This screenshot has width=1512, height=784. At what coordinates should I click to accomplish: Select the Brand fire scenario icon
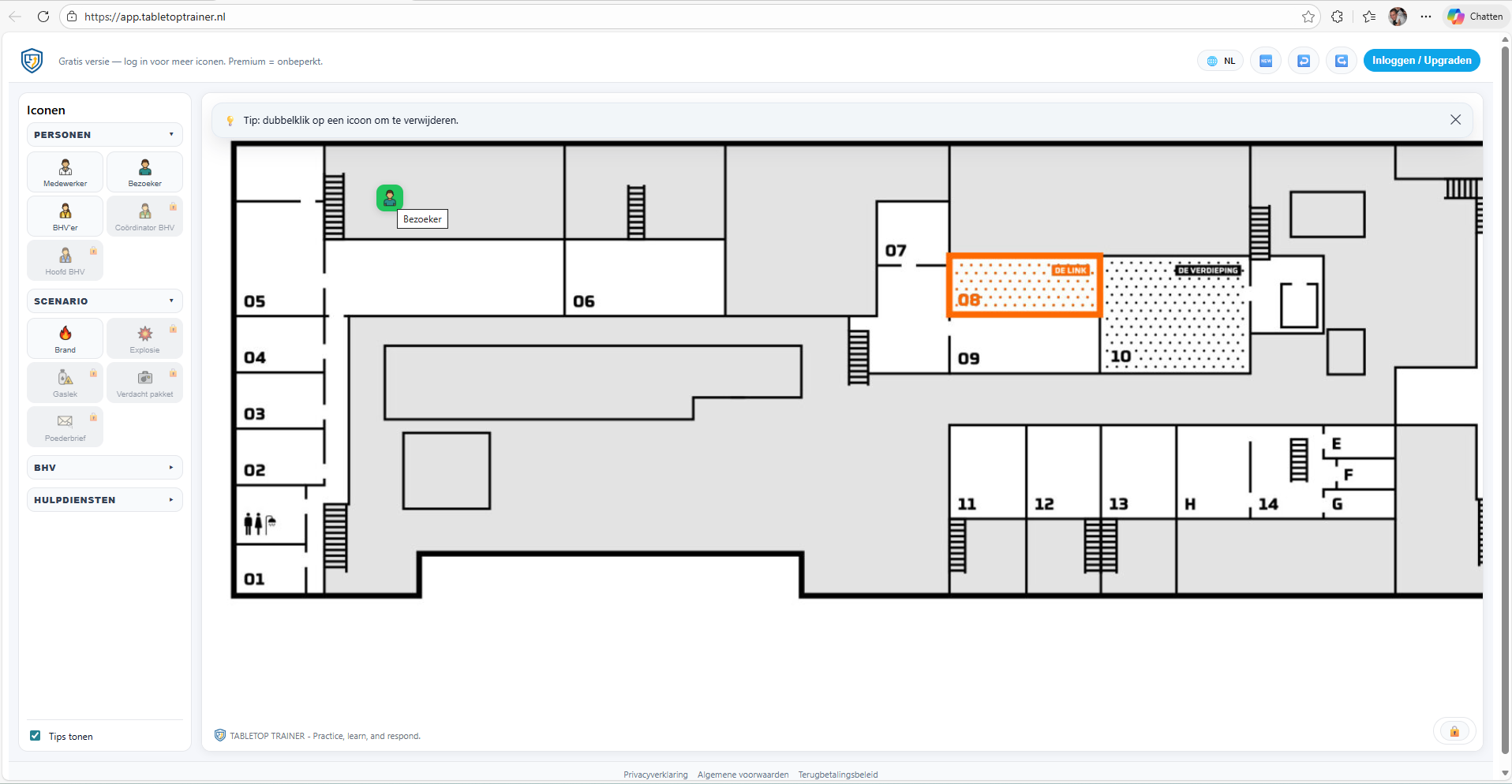pyautogui.click(x=65, y=338)
